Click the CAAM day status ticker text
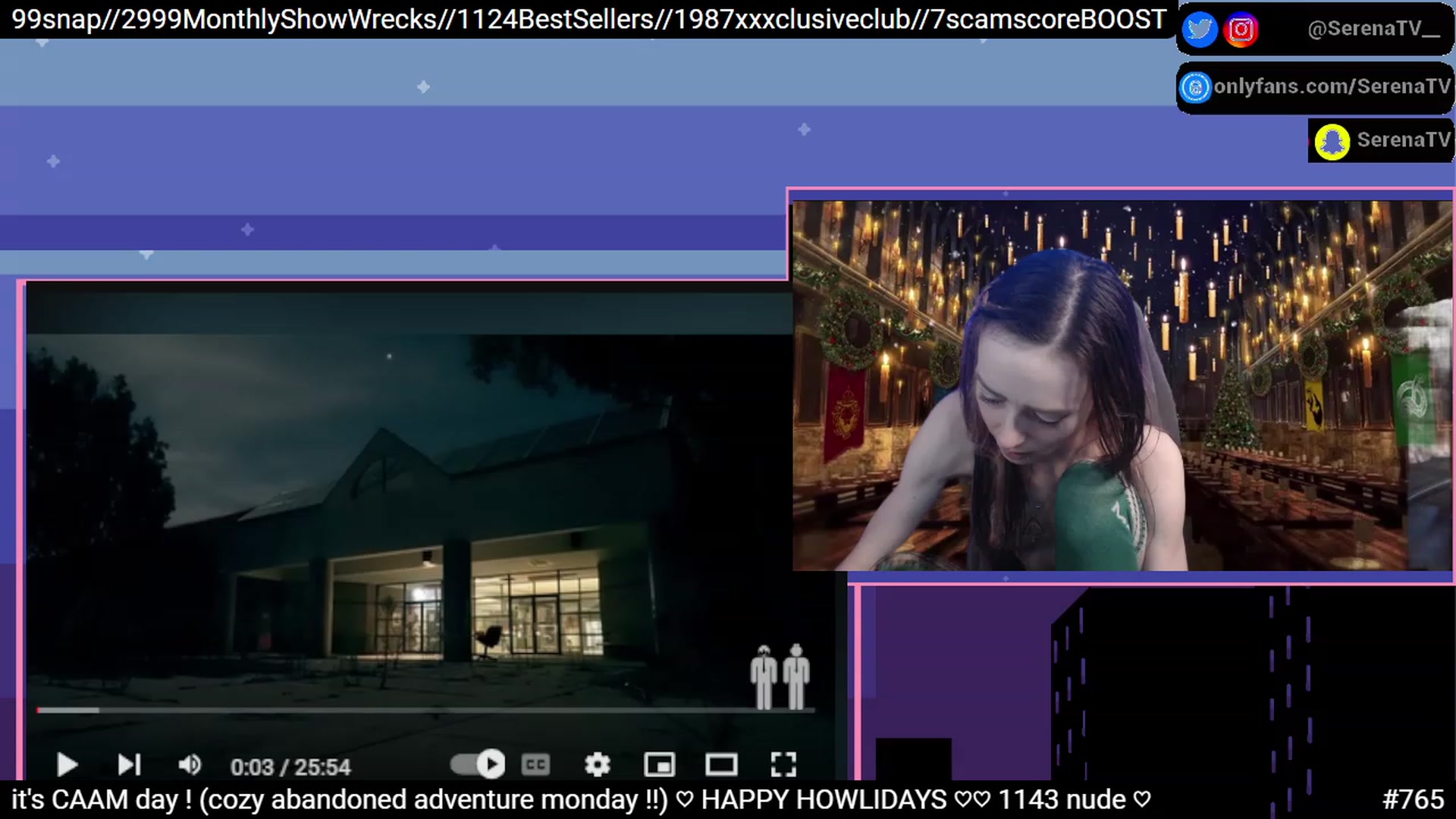Screen dimensions: 1456x819 (581, 799)
